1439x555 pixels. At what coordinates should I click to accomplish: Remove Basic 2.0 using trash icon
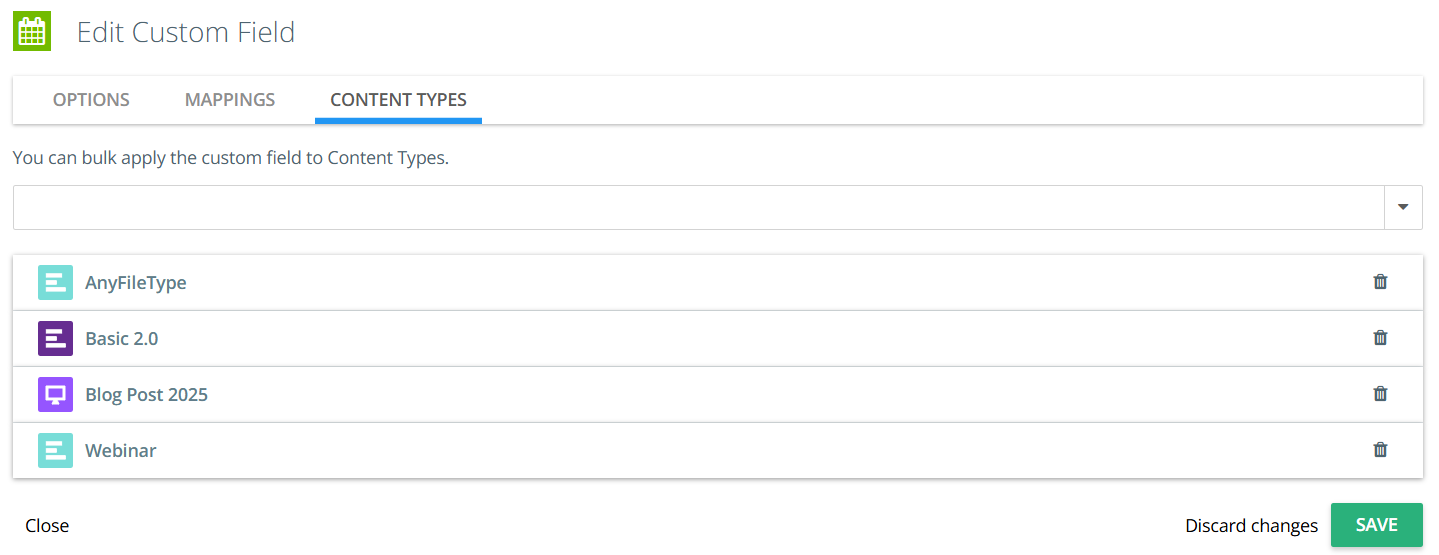(1380, 338)
